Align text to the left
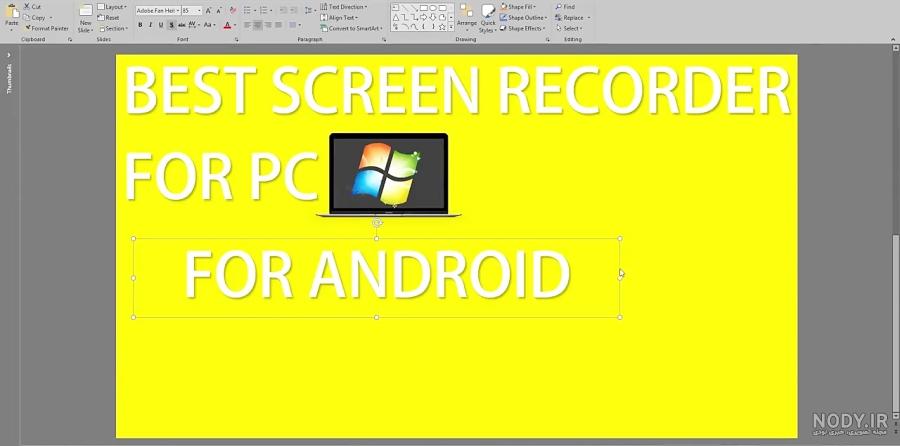900x446 pixels. [x=247, y=25]
